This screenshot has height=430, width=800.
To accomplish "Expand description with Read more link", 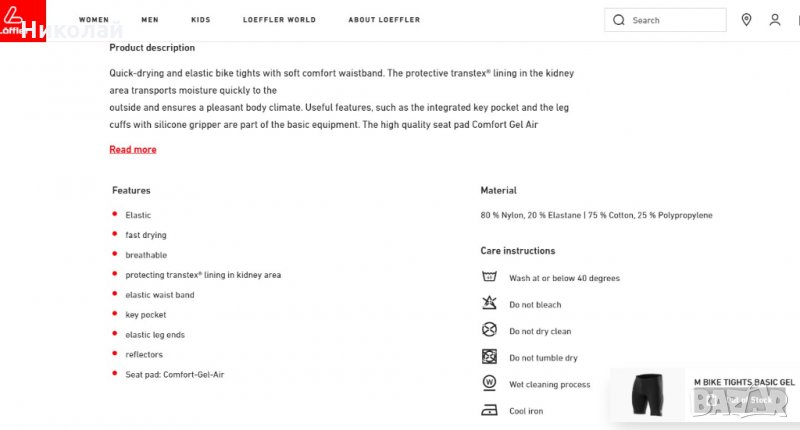I will [x=133, y=150].
